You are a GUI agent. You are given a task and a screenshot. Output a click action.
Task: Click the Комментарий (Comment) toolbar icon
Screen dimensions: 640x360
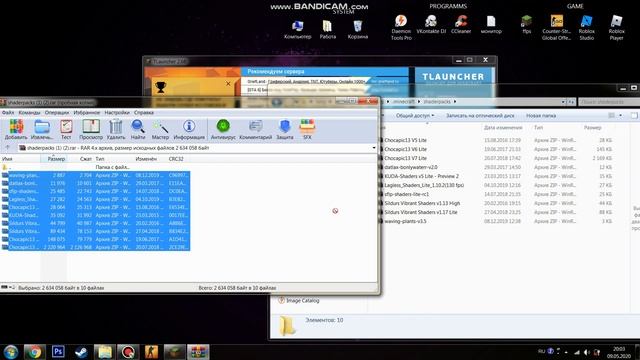click(x=256, y=129)
